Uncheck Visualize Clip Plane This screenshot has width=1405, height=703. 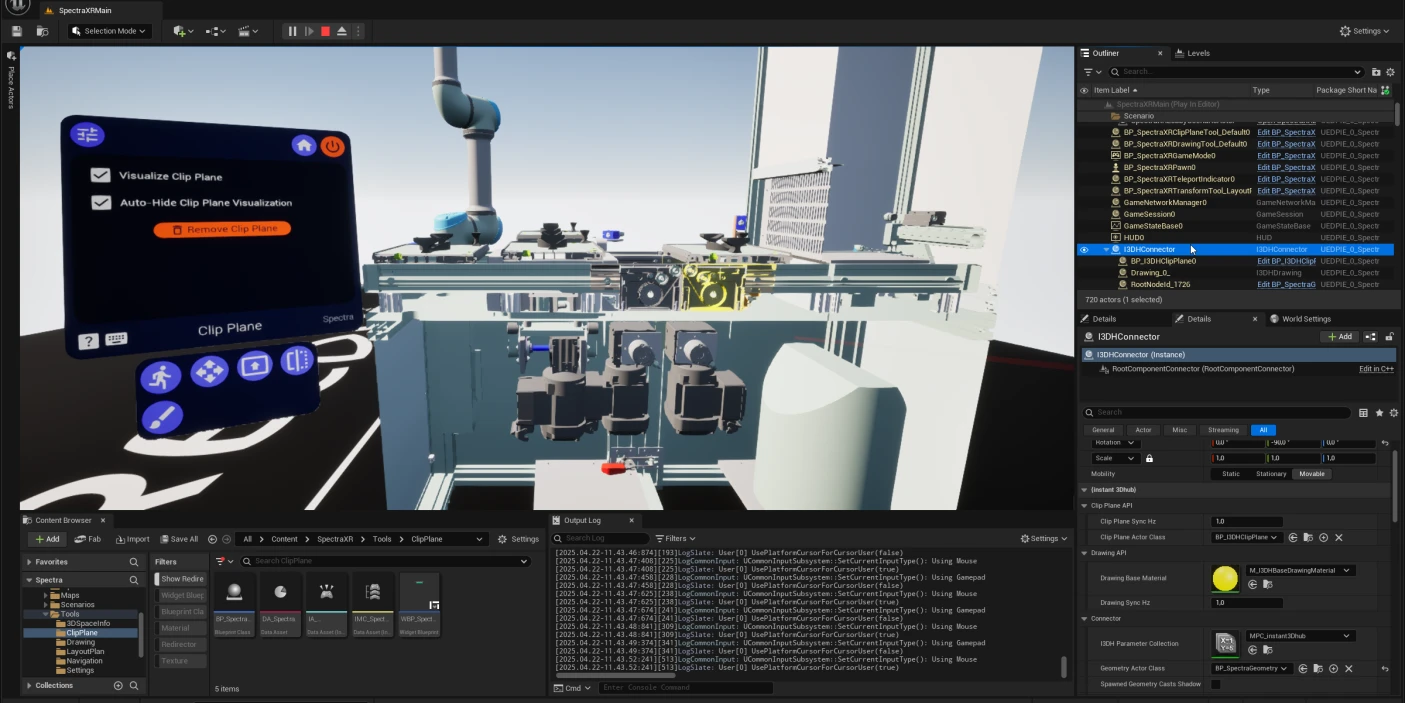pyautogui.click(x=100, y=176)
